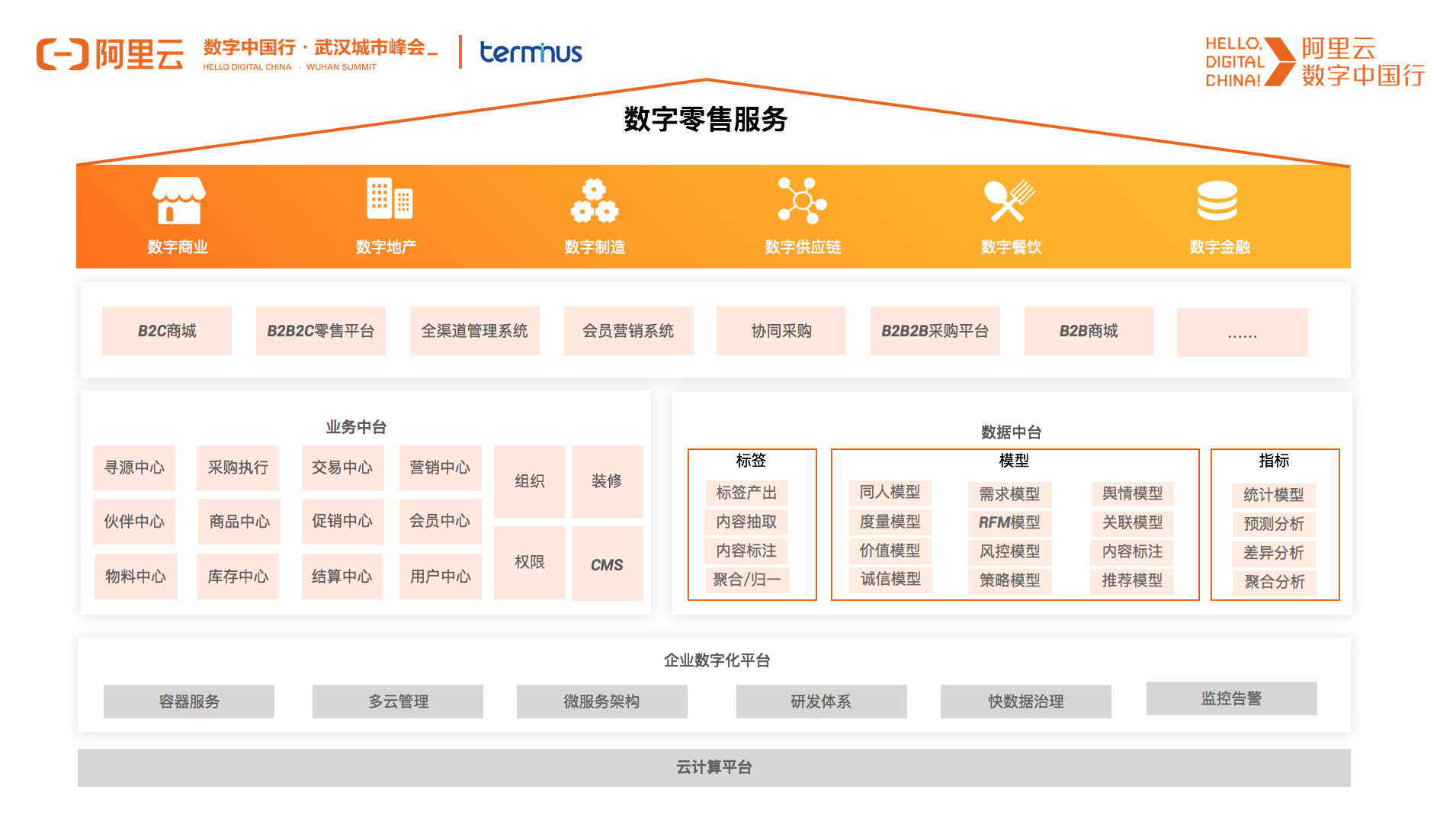Click the 数字零售服务 title
The image size is (1456, 816).
tap(706, 120)
